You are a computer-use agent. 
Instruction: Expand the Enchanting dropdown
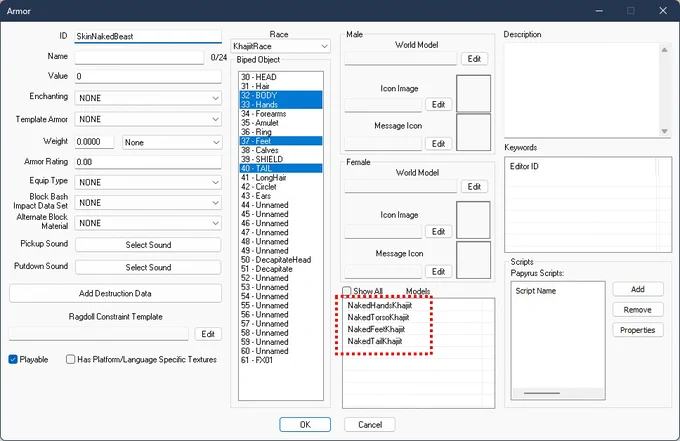pyautogui.click(x=148, y=98)
